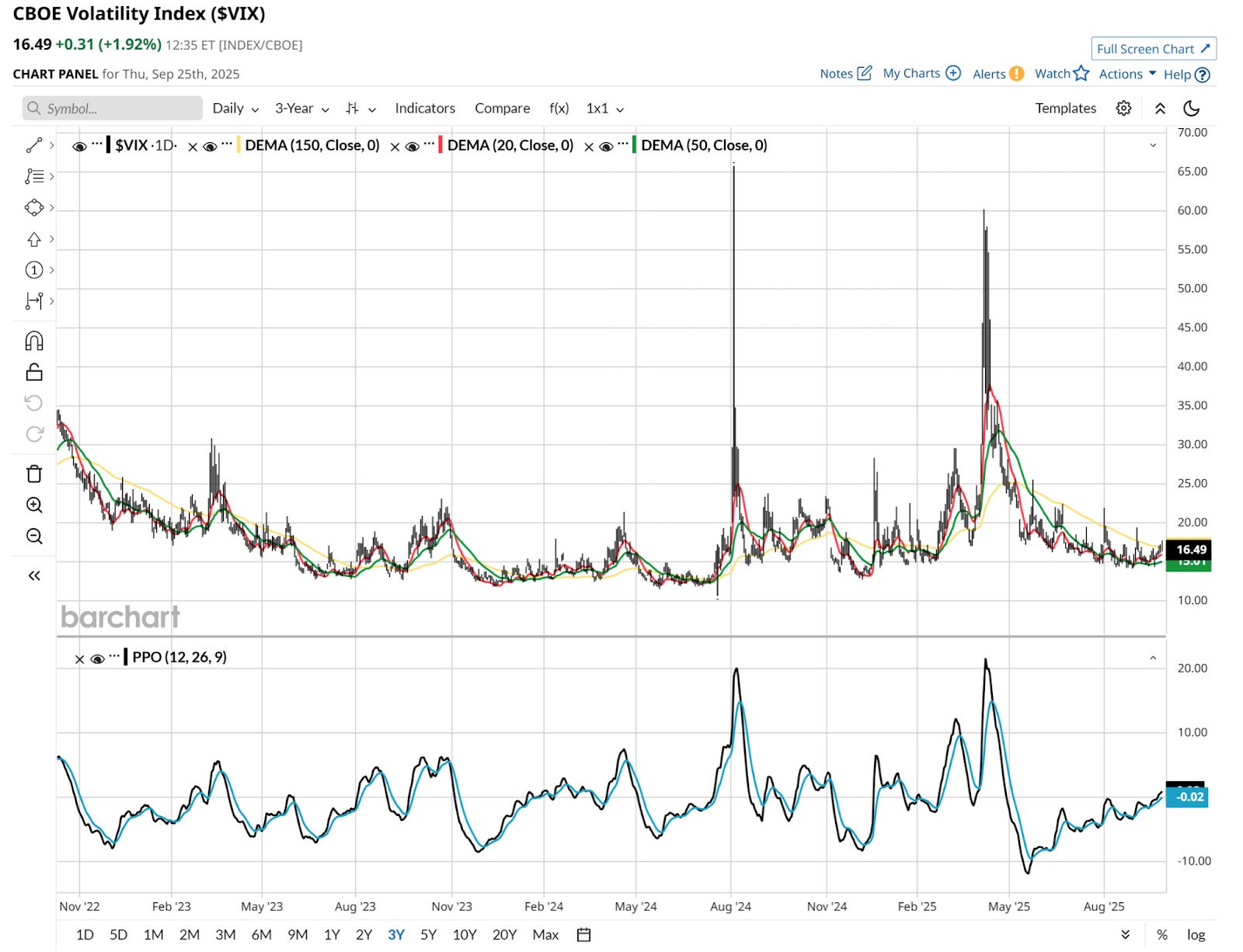Open the Daily frequency dropdown
This screenshot has width=1243, height=952.
click(x=235, y=108)
